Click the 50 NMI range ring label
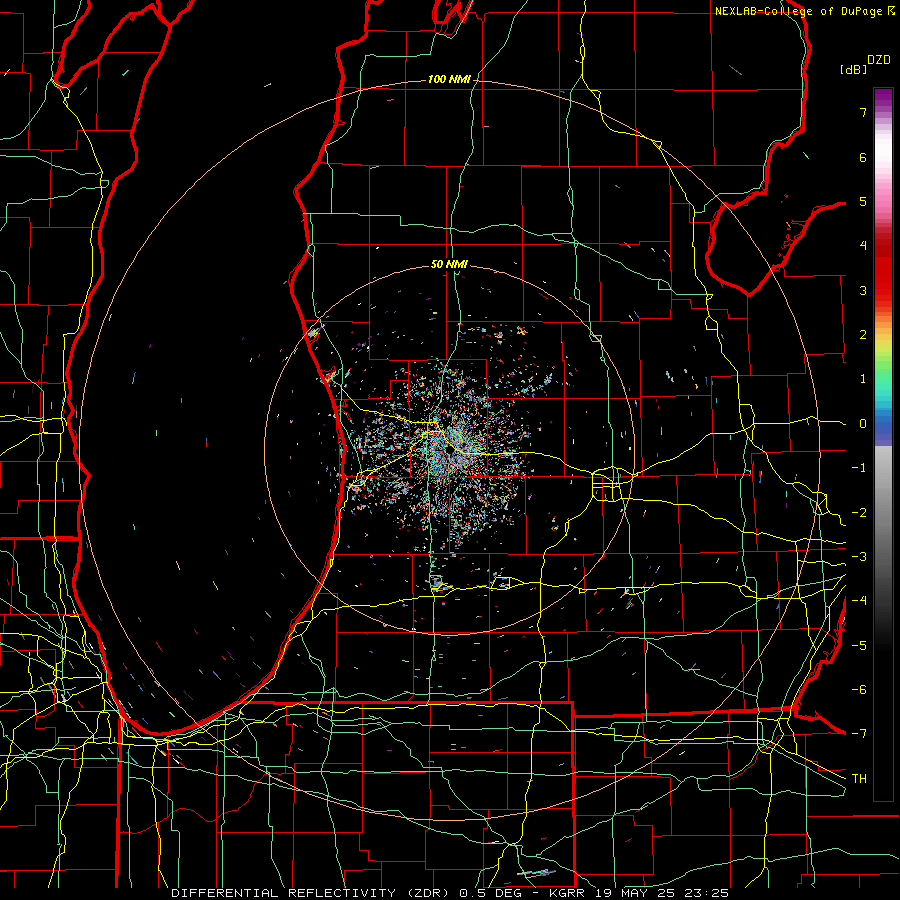Viewport: 900px width, 900px height. pyautogui.click(x=449, y=264)
